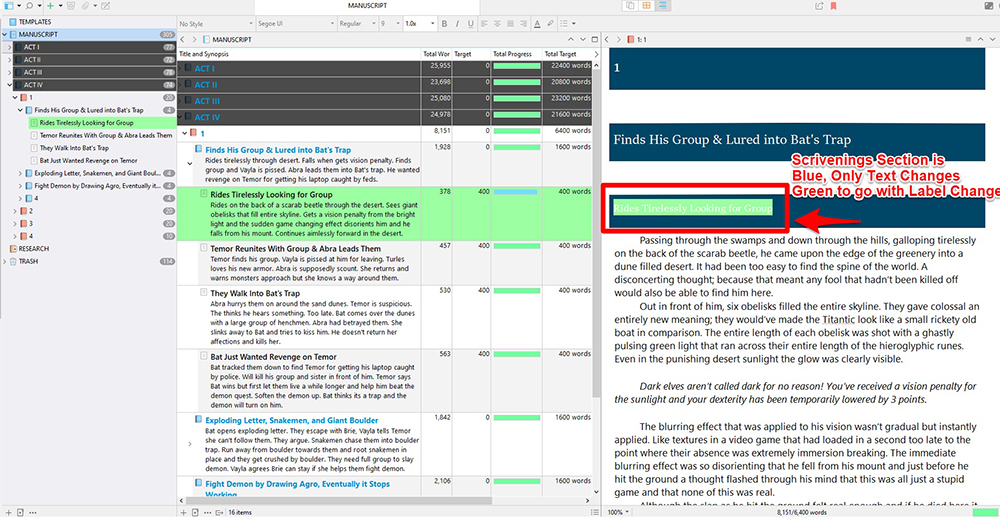
Task: Sort by Total Progress column header
Action: [x=516, y=54]
